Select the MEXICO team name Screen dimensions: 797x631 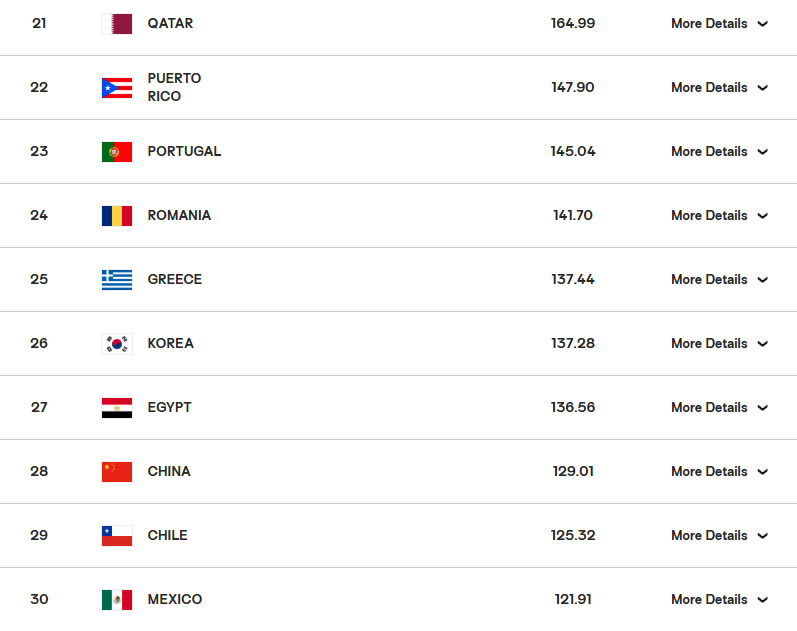tap(174, 600)
